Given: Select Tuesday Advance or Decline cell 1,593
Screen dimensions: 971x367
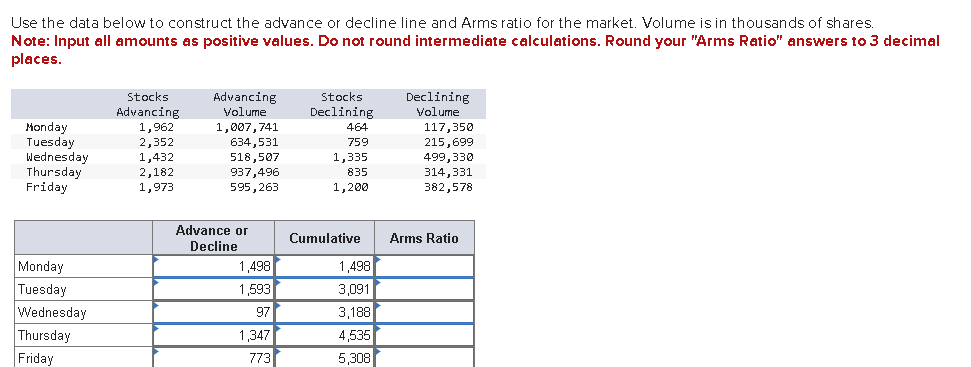Looking at the screenshot, I should [214, 289].
